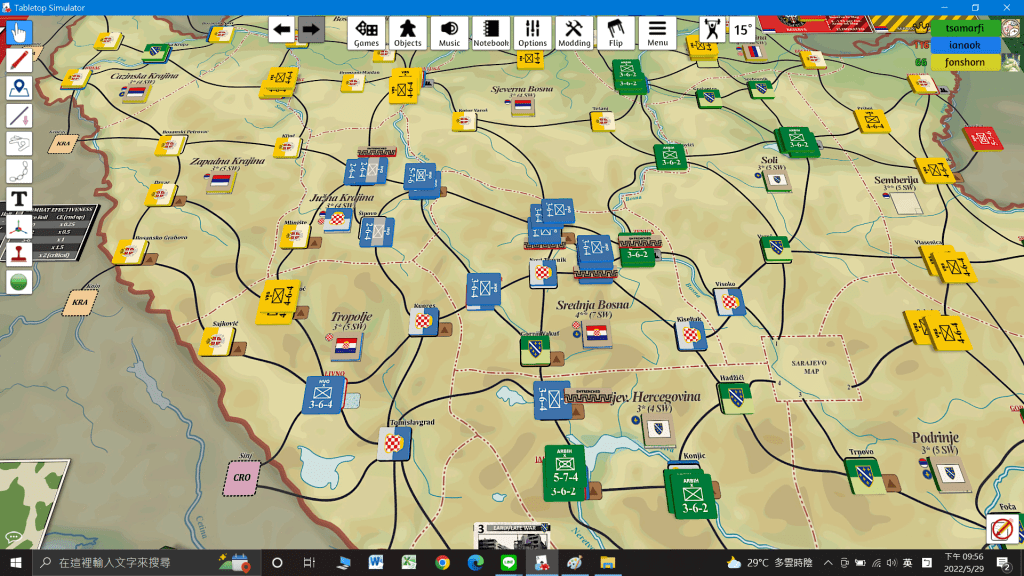Select the Grab hand tool
The width and height of the screenshot is (1024, 576).
19,32
